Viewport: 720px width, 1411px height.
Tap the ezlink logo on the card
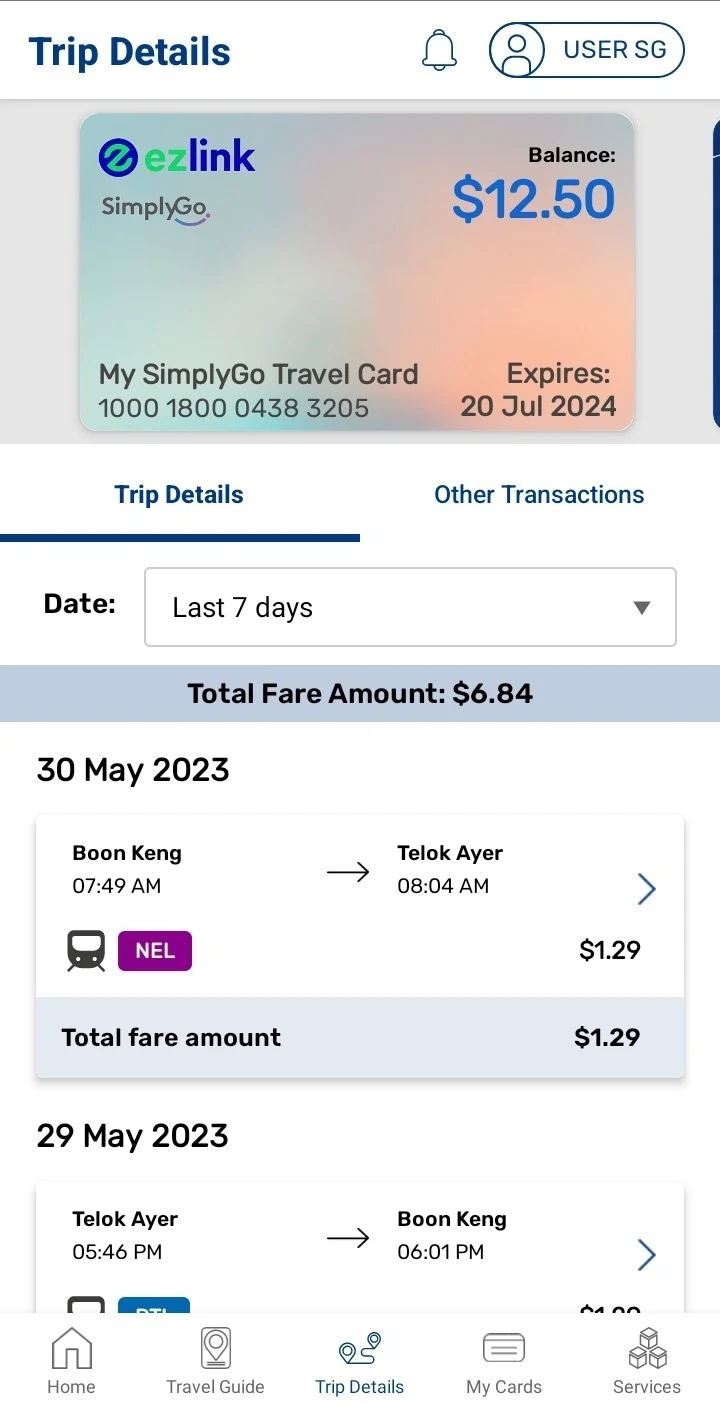pos(177,158)
